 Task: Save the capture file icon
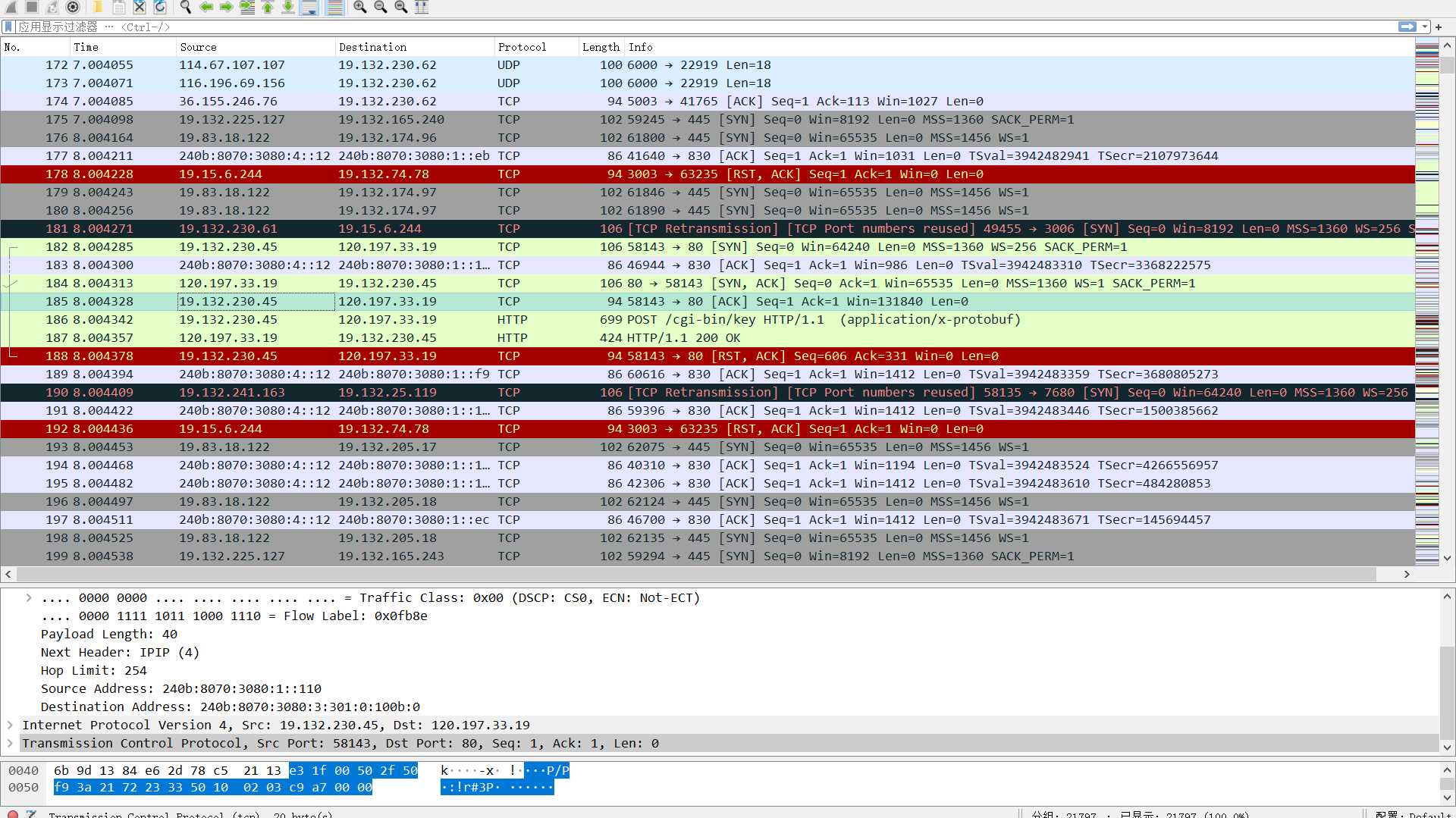pos(119,8)
